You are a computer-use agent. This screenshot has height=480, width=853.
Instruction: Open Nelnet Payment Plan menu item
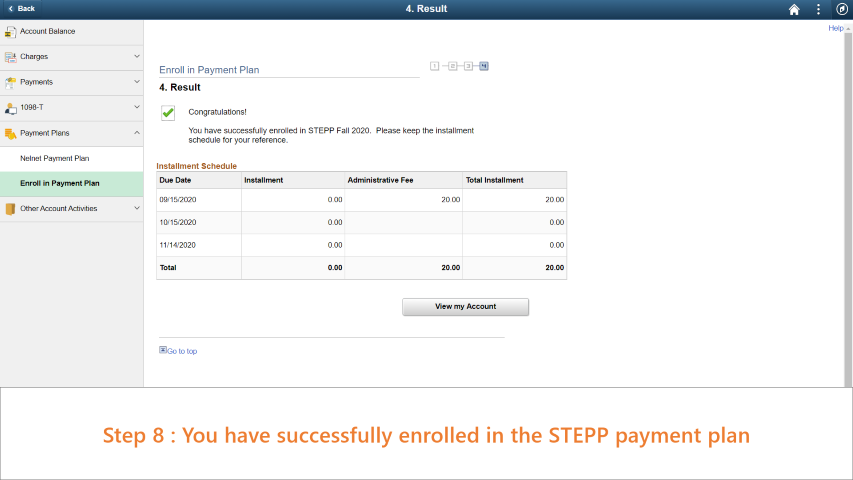[x=71, y=158]
